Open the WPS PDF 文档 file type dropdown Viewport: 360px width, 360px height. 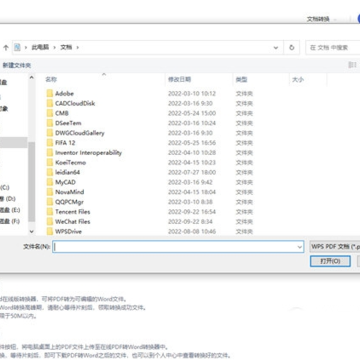[335, 247]
